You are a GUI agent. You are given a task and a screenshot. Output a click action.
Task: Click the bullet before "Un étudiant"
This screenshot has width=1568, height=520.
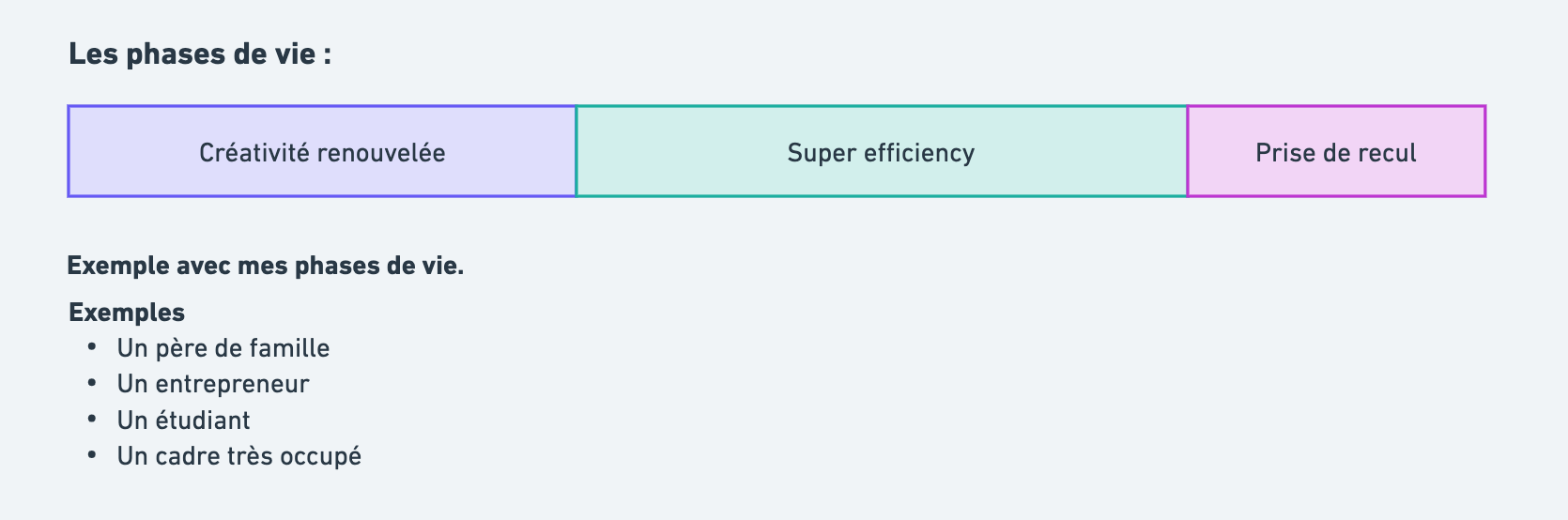(92, 419)
